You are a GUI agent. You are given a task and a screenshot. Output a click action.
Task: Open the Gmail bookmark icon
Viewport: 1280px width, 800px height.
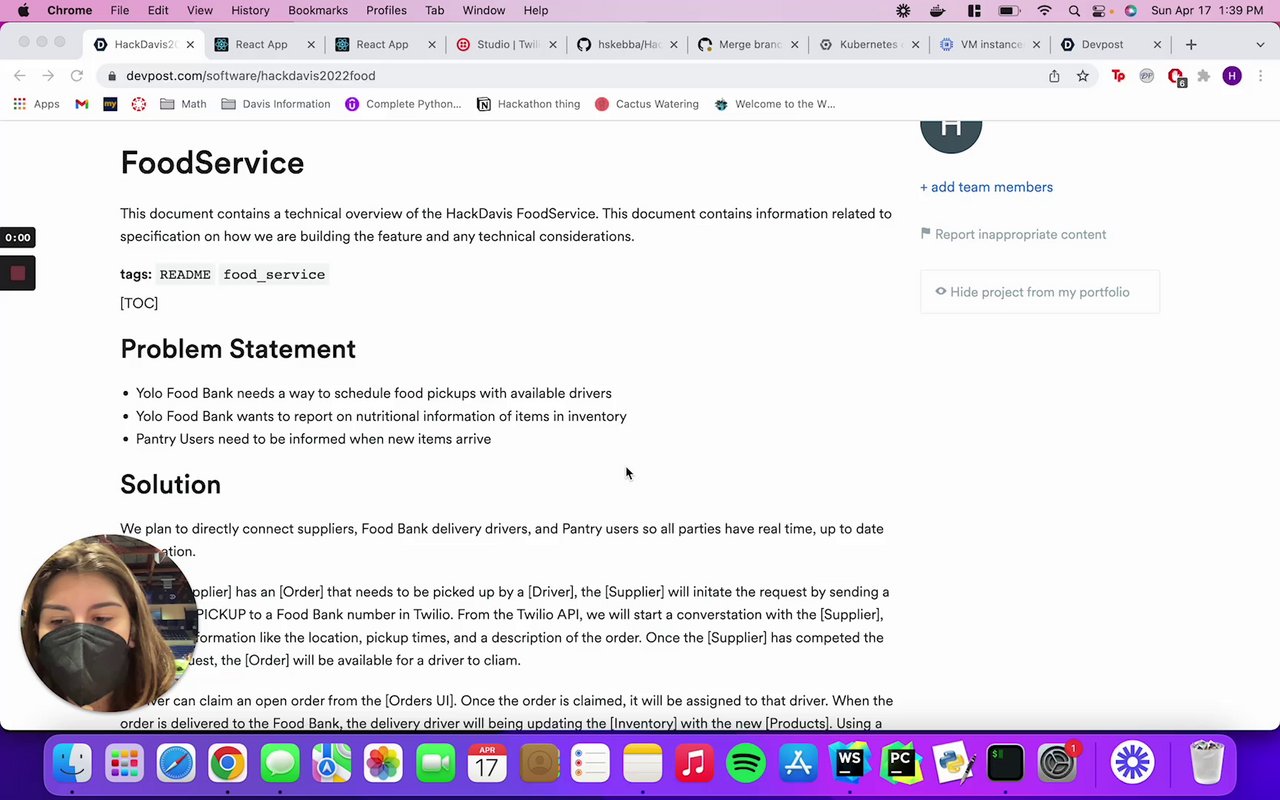click(82, 104)
